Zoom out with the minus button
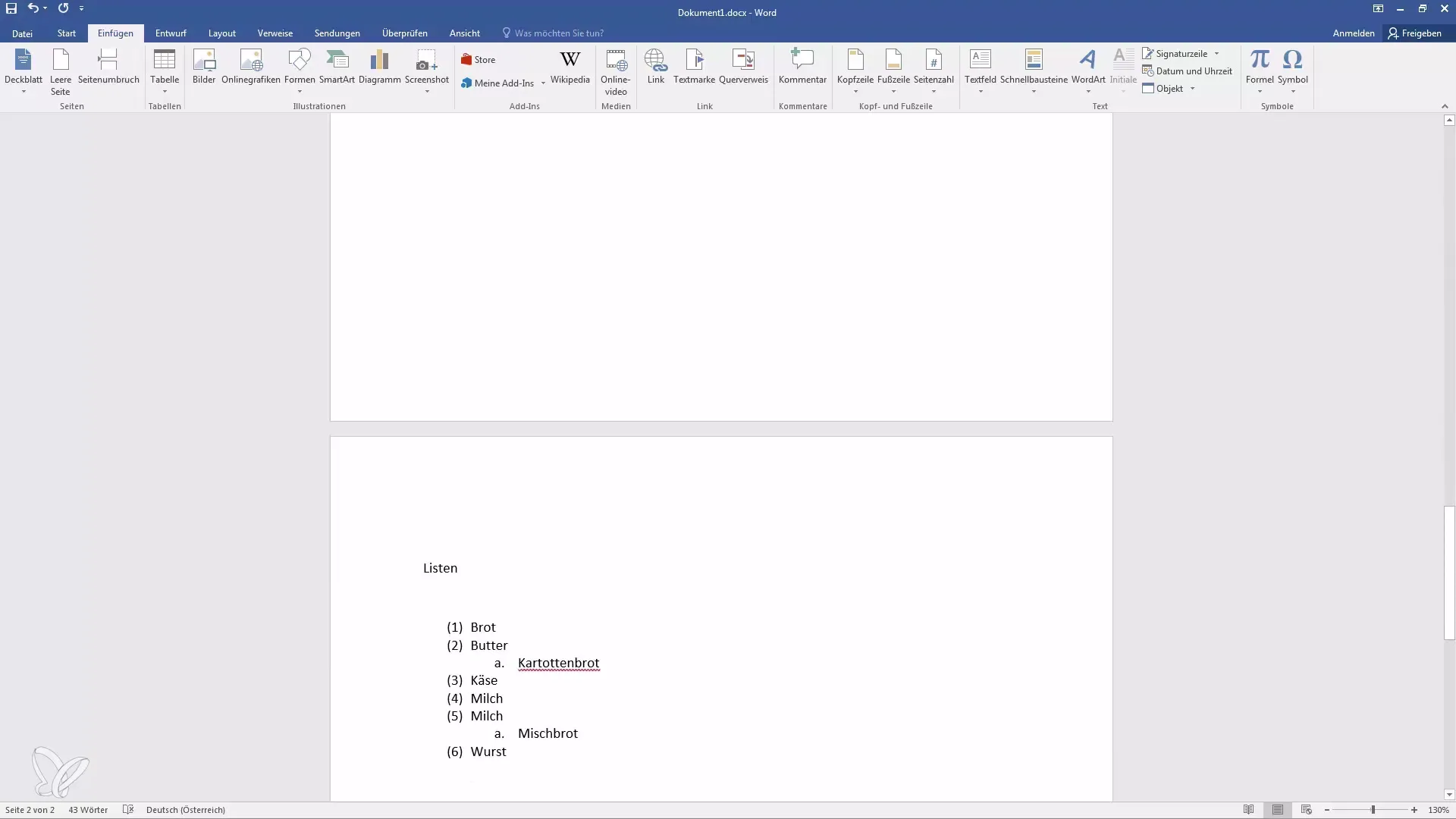This screenshot has height=819, width=1456. 1327,810
